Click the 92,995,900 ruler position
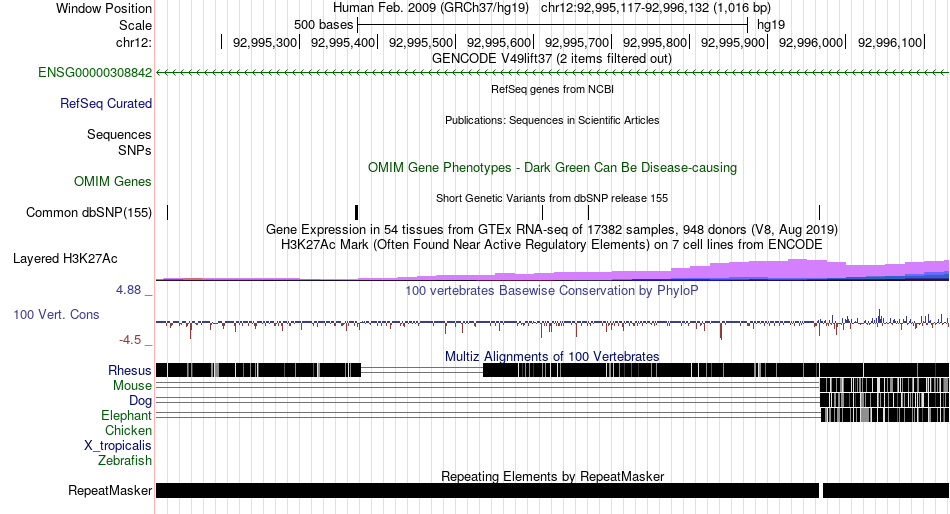 733,42
